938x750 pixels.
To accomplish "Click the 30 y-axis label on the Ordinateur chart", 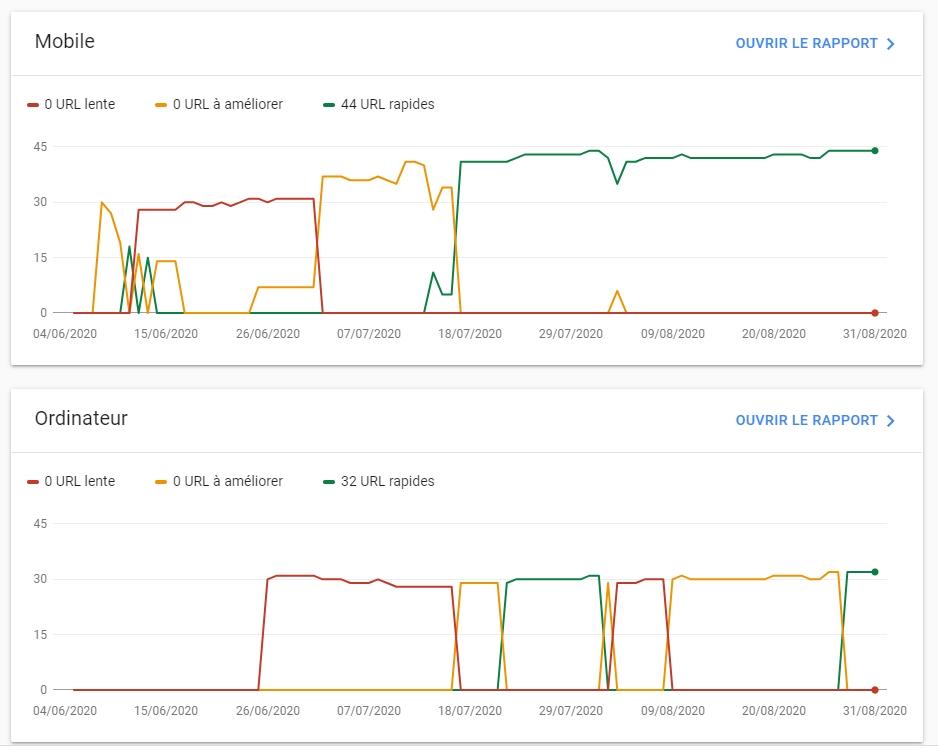I will pos(41,579).
